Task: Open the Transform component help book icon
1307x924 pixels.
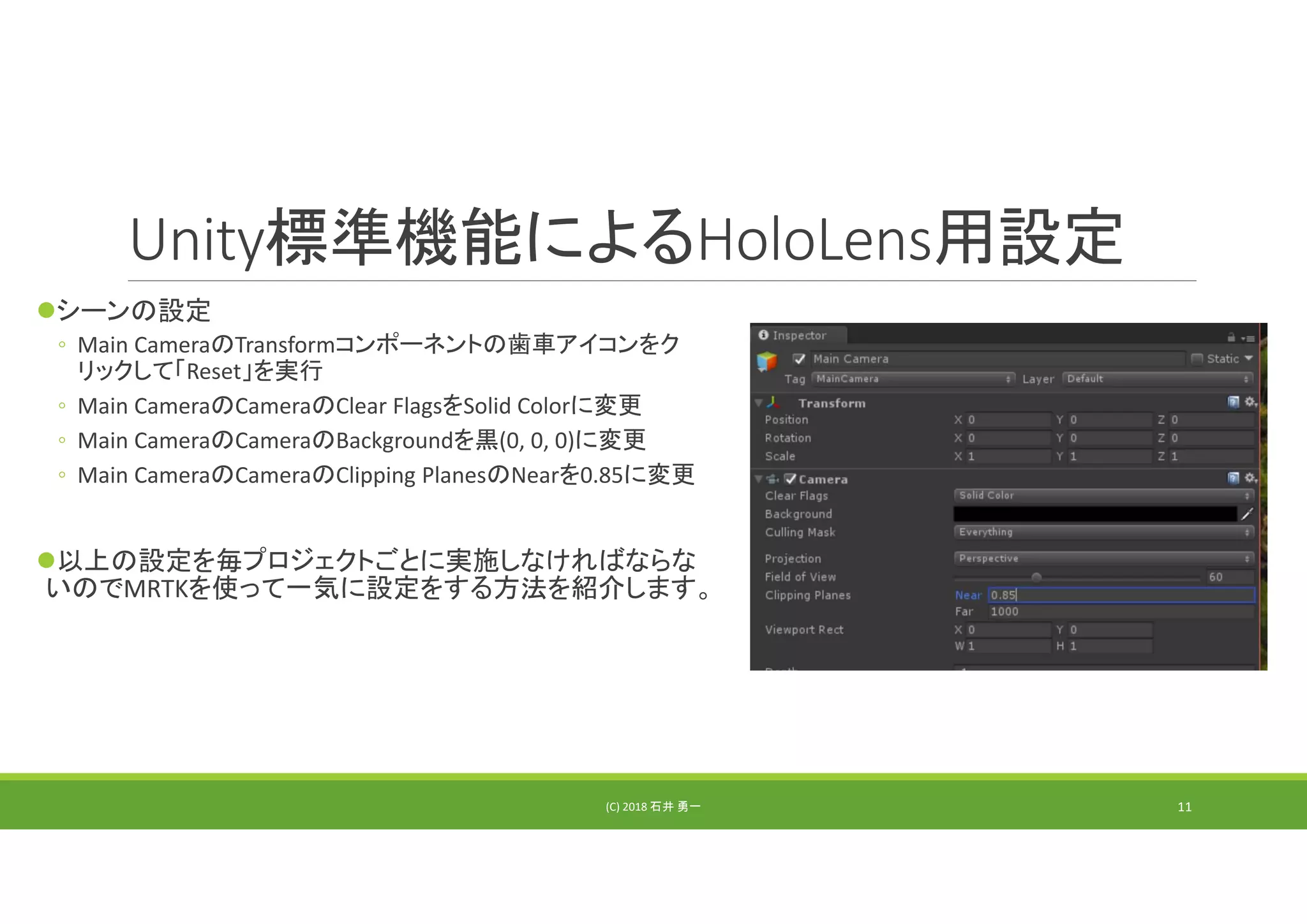Action: click(1234, 402)
